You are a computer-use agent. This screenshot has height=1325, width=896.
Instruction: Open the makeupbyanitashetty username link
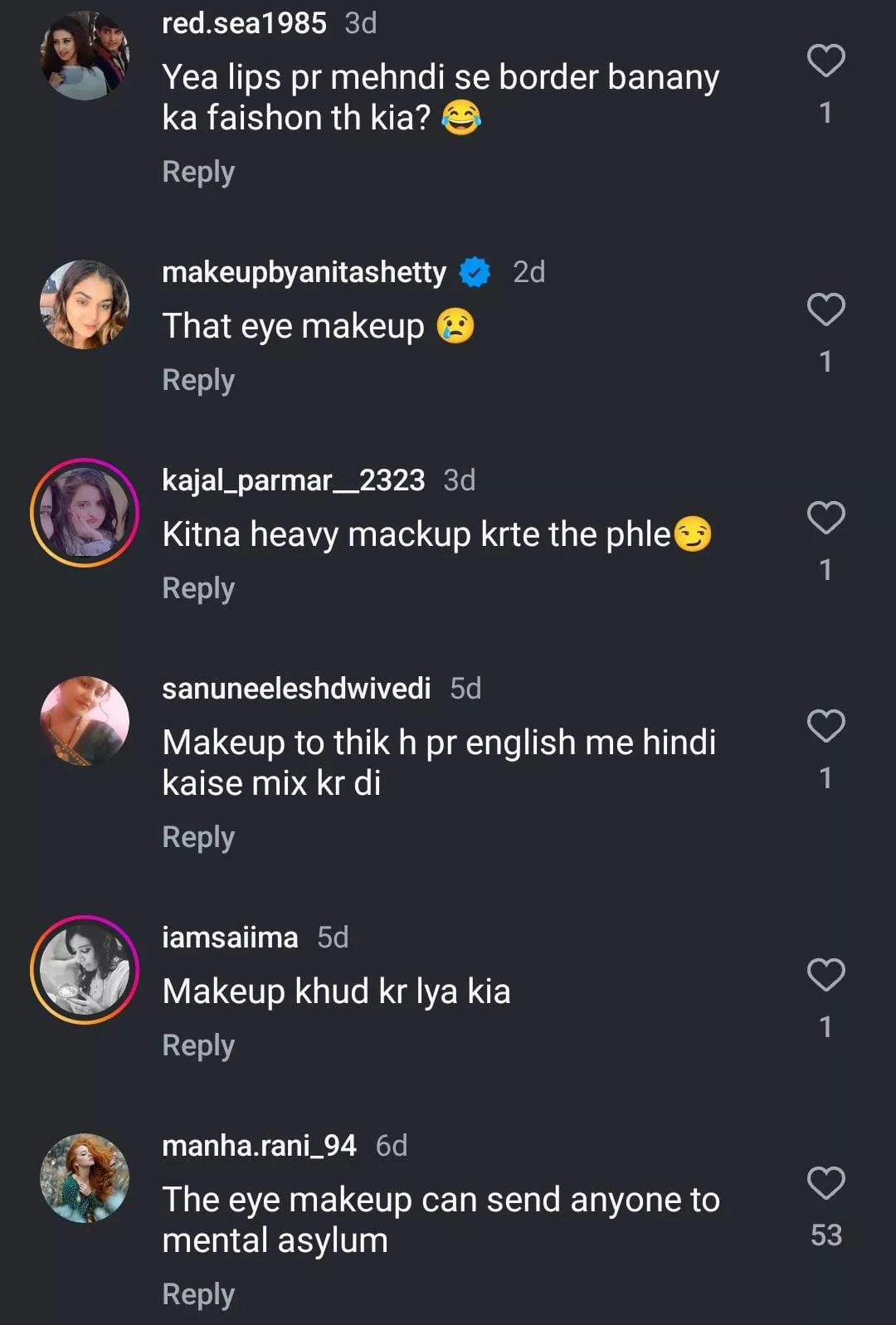304,272
